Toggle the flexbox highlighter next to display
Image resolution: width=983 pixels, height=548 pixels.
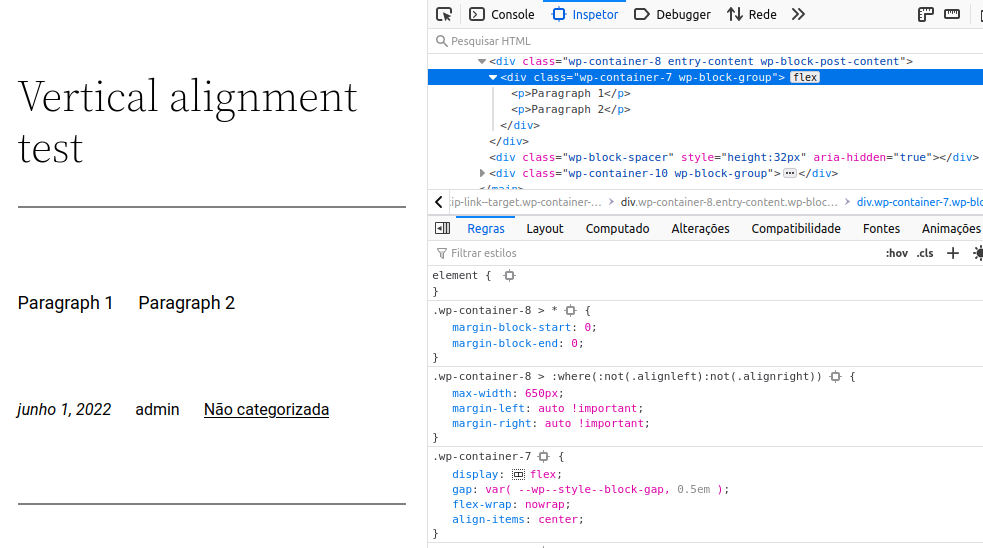pyautogui.click(x=518, y=475)
